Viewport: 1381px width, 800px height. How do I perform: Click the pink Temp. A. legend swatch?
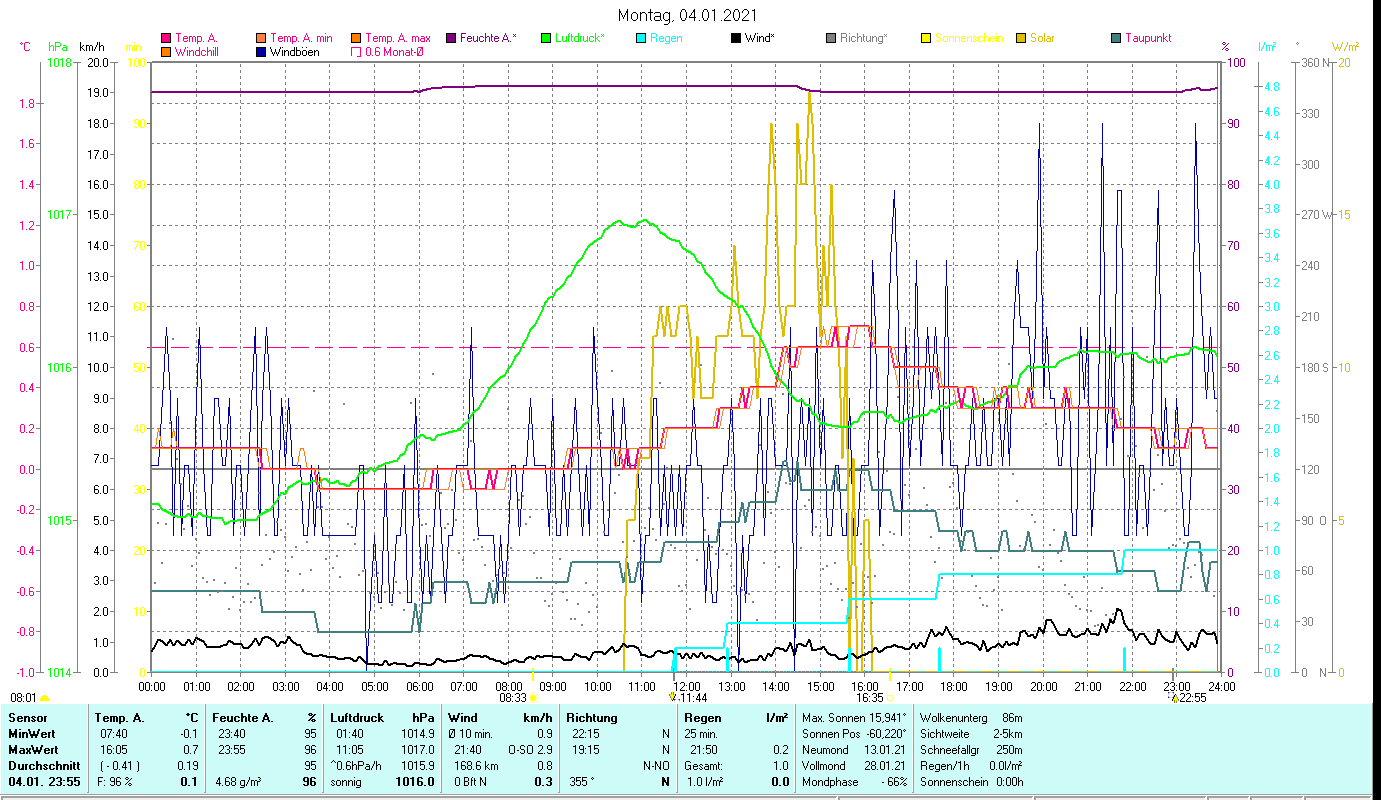coord(166,38)
